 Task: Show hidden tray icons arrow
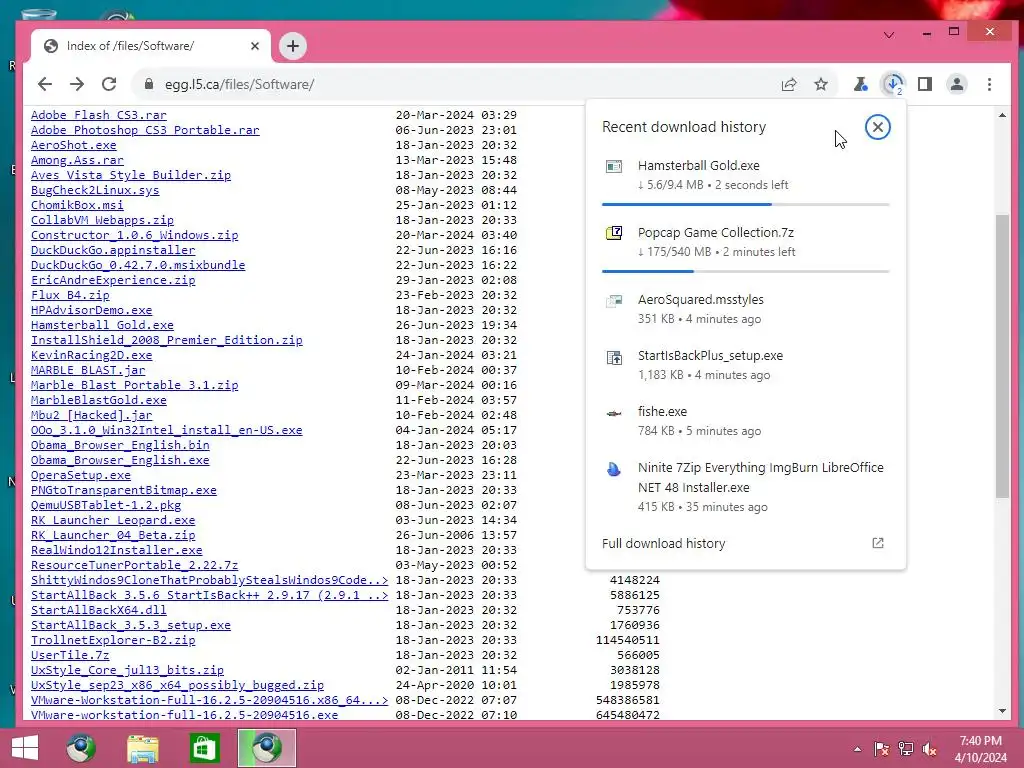857,749
